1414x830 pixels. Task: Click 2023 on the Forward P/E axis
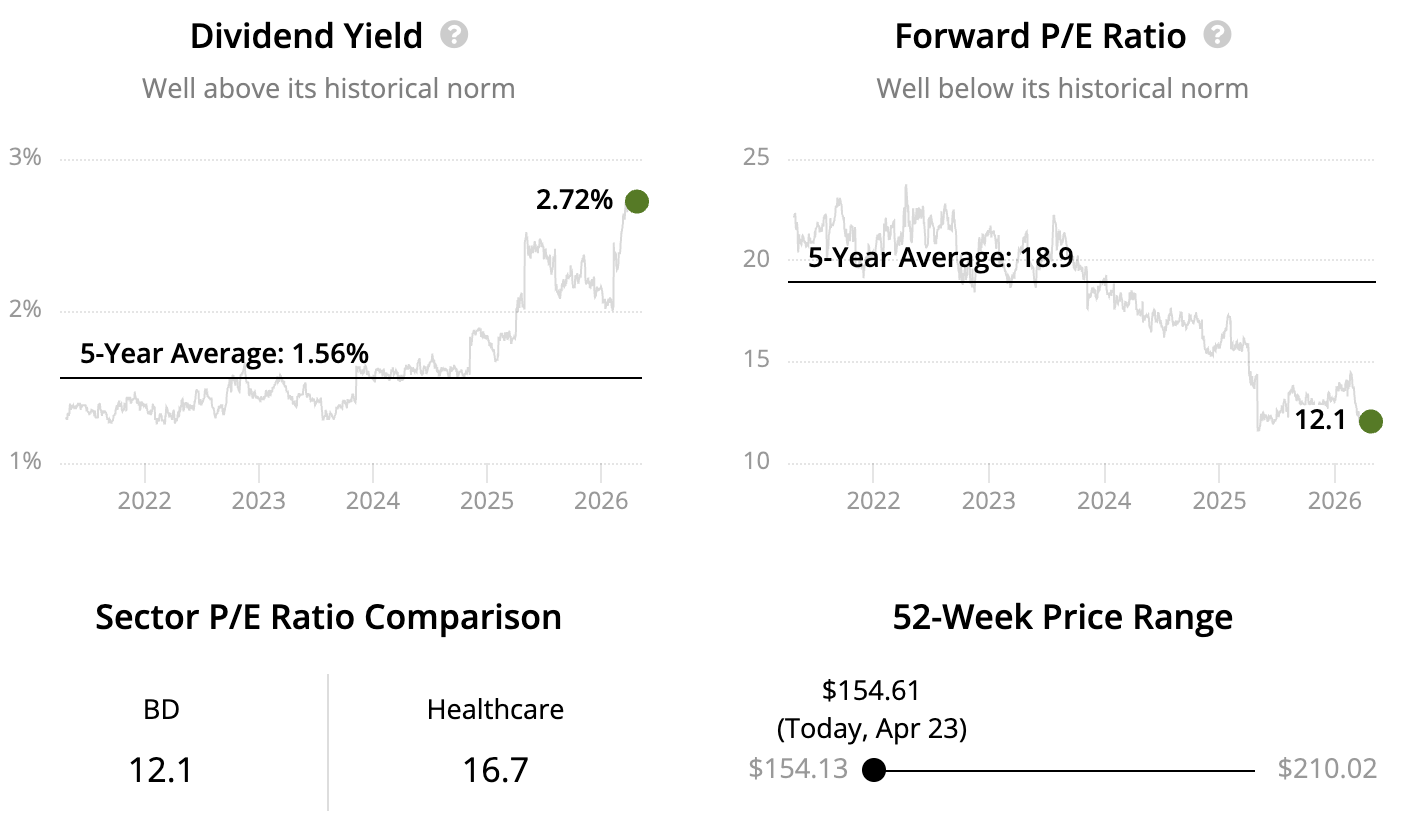[989, 499]
